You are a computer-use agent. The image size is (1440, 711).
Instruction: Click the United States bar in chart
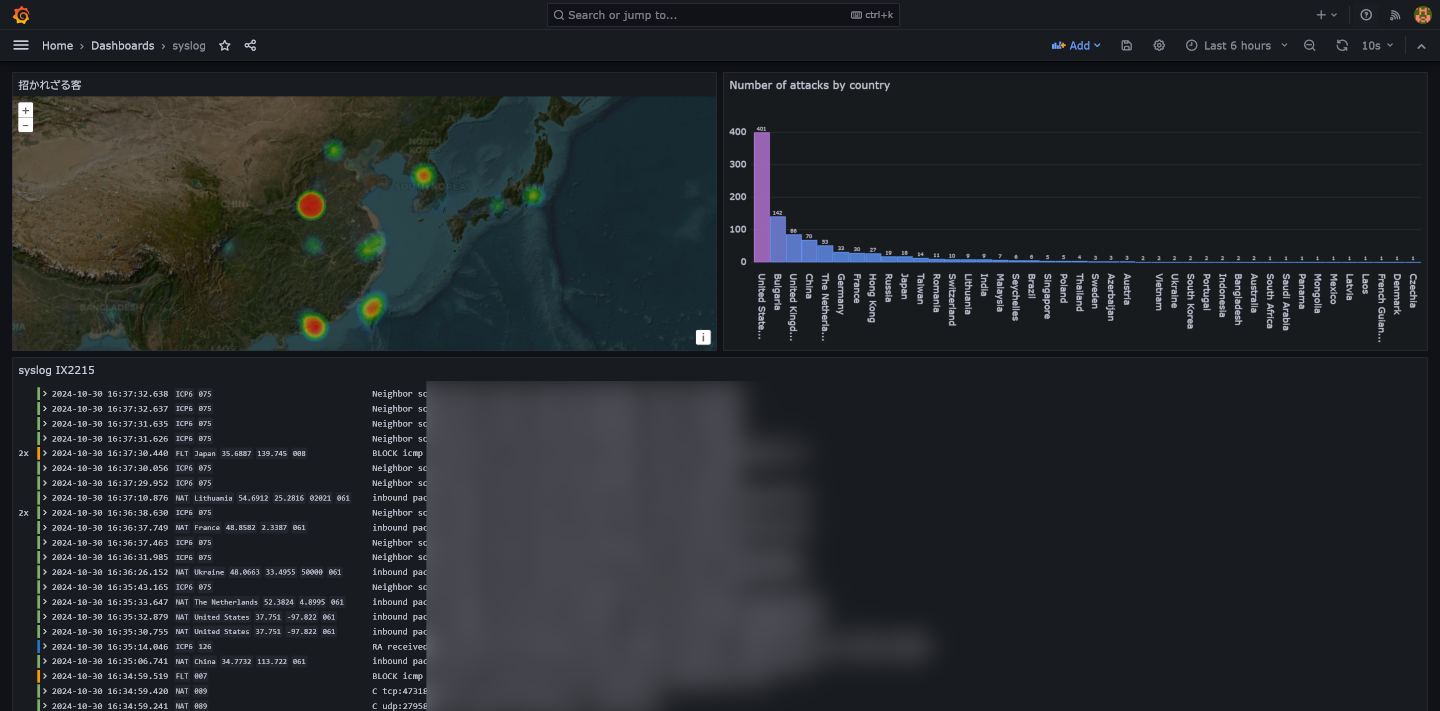(762, 197)
